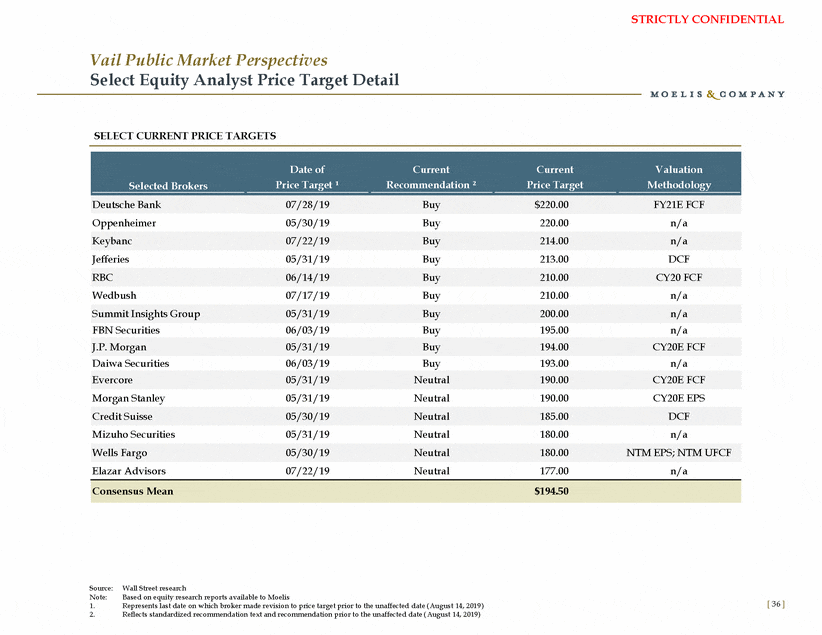Viewport: 822px width, 635px height.
Task: Select the Wedbush broker cell
Action: 114,295
